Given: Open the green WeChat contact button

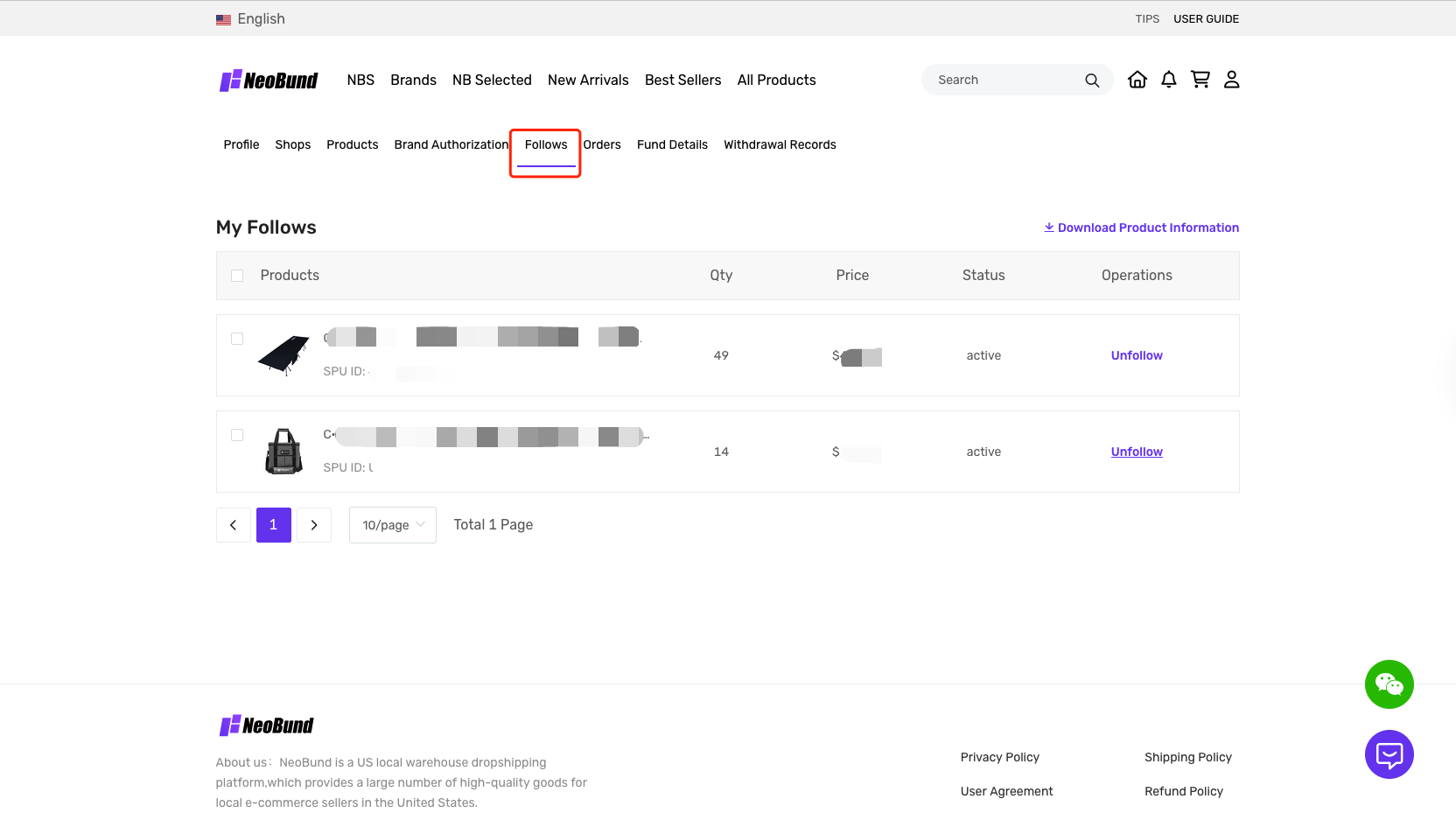Looking at the screenshot, I should click(1389, 684).
